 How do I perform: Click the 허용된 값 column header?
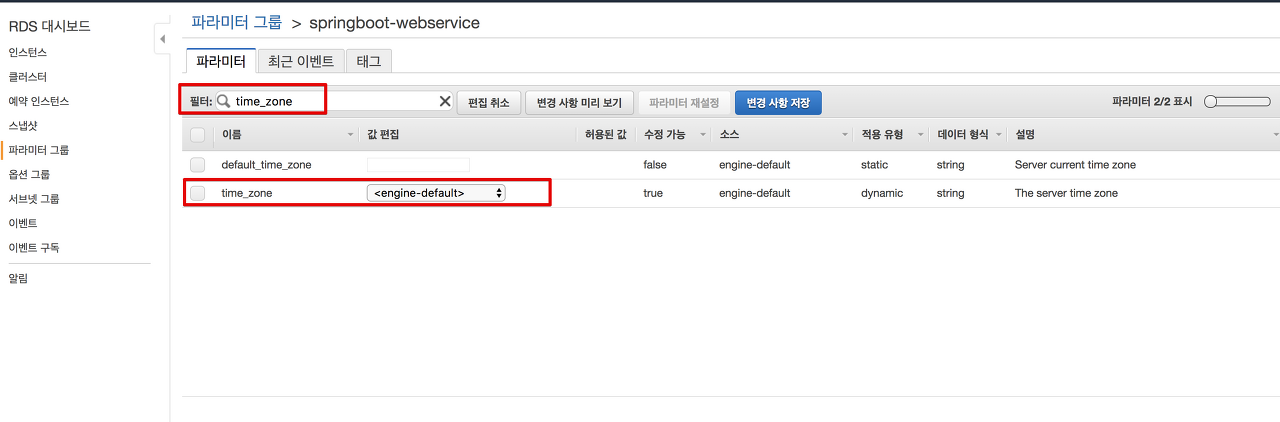[605, 134]
